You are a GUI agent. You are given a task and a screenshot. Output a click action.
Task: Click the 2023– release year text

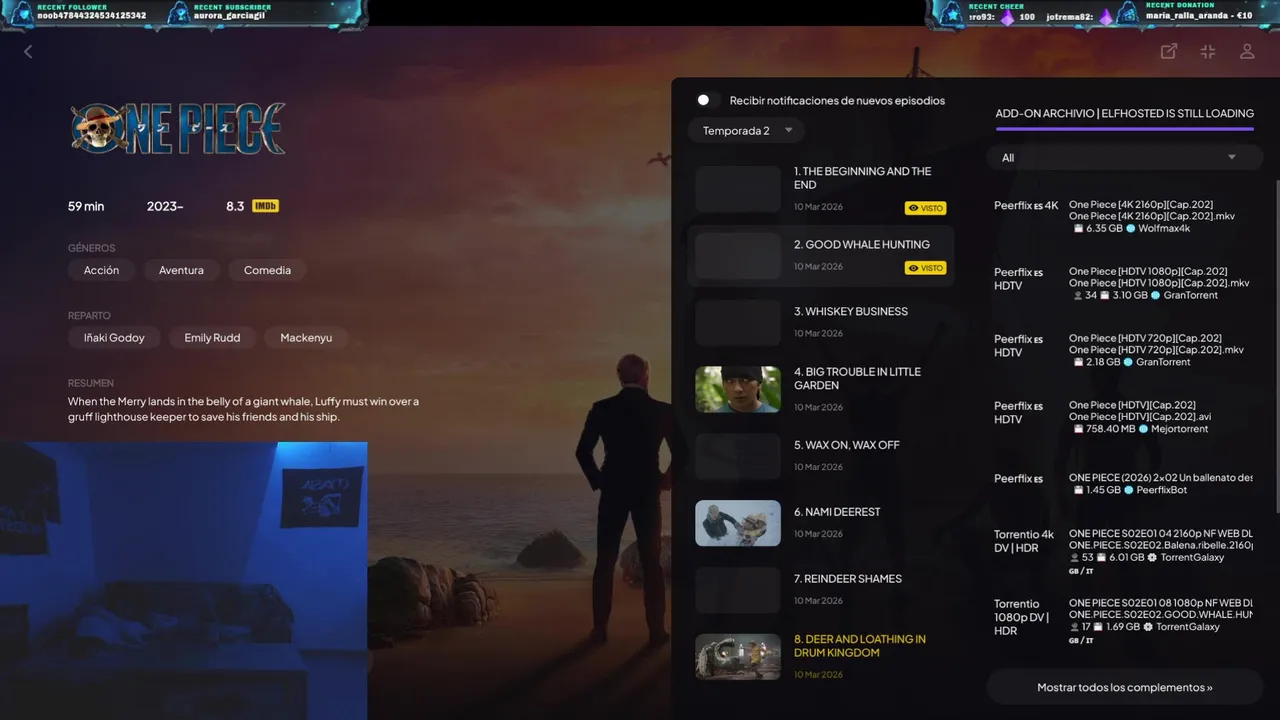tap(165, 206)
